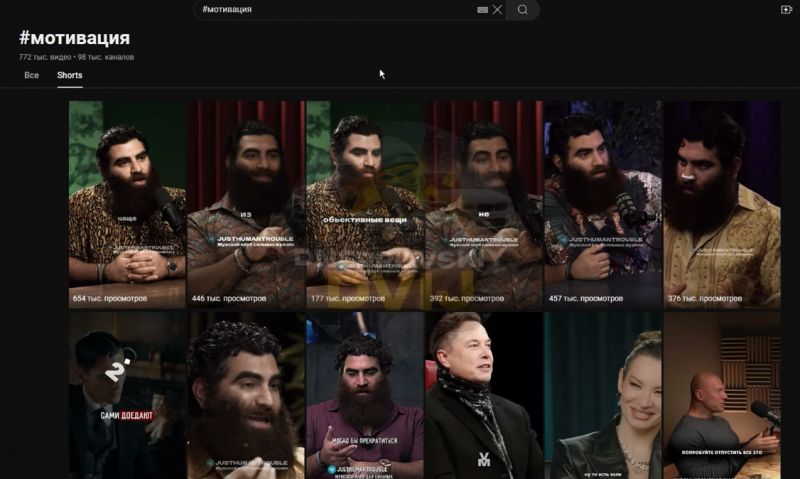The image size is (800, 479).
Task: Open the on-screen keyboard icon in search bar
Action: (482, 10)
